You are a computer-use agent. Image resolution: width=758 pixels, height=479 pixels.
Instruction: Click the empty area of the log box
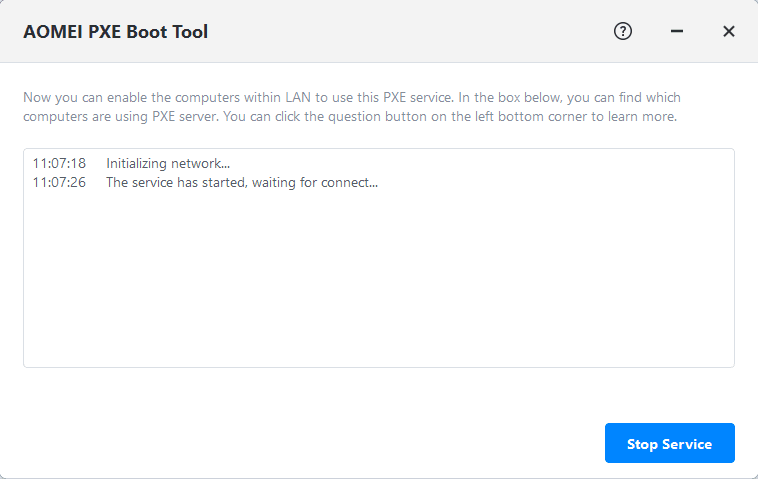tap(378, 280)
